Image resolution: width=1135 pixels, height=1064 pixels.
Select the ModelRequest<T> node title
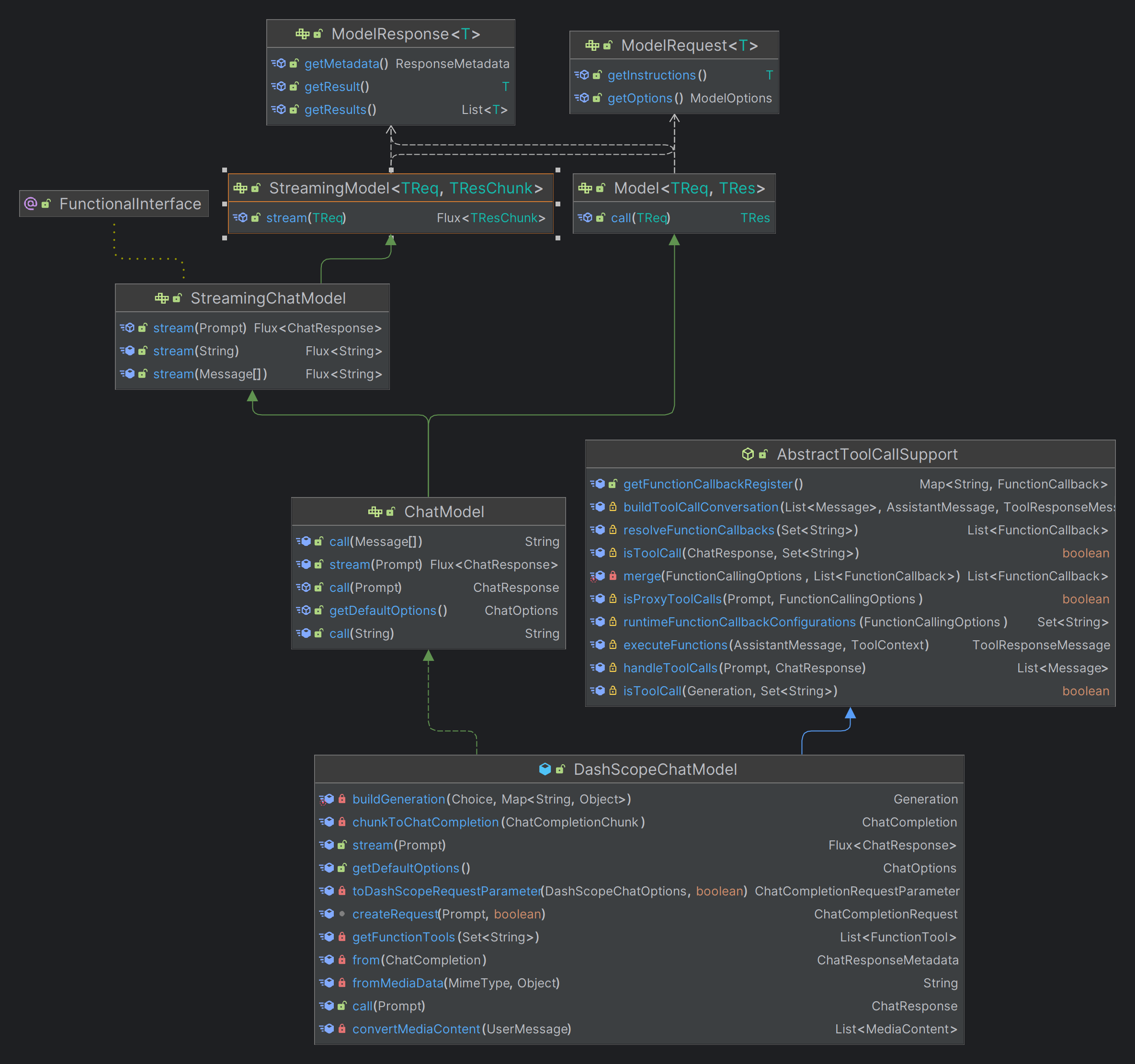click(690, 45)
